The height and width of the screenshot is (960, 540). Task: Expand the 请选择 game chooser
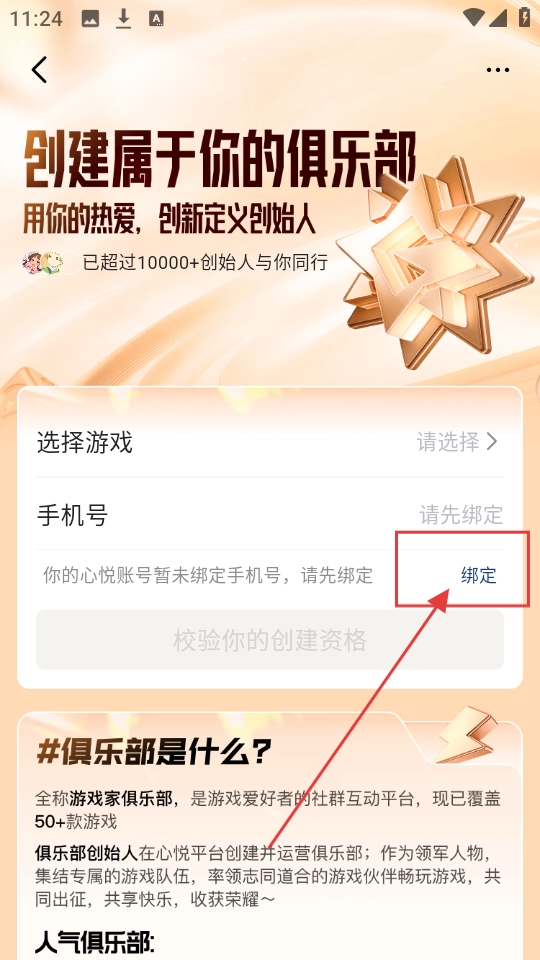point(457,441)
